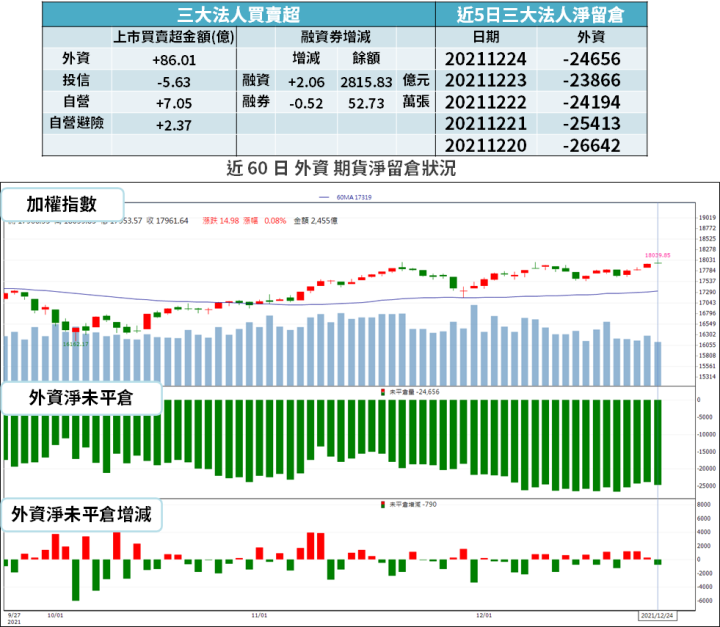The width and height of the screenshot is (720, 627).
Task: Select the 融資 row label
Action: 256,80
